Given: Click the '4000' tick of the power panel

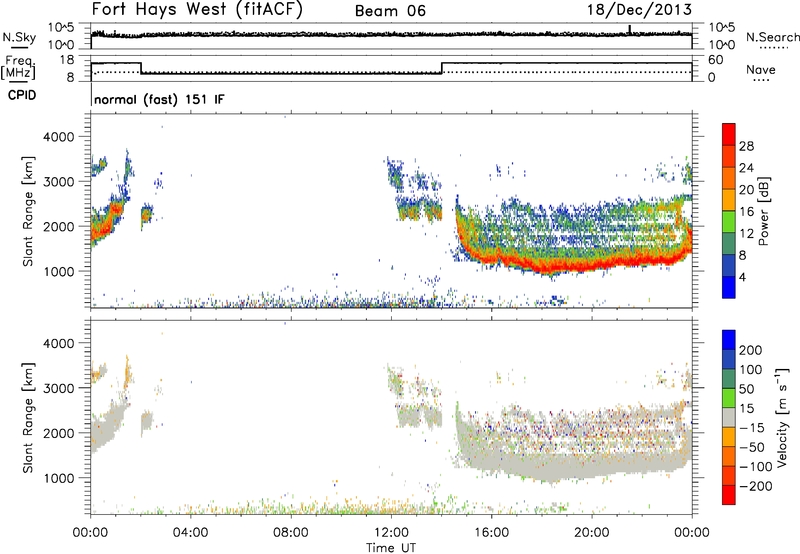Looking at the screenshot, I should pos(58,137).
